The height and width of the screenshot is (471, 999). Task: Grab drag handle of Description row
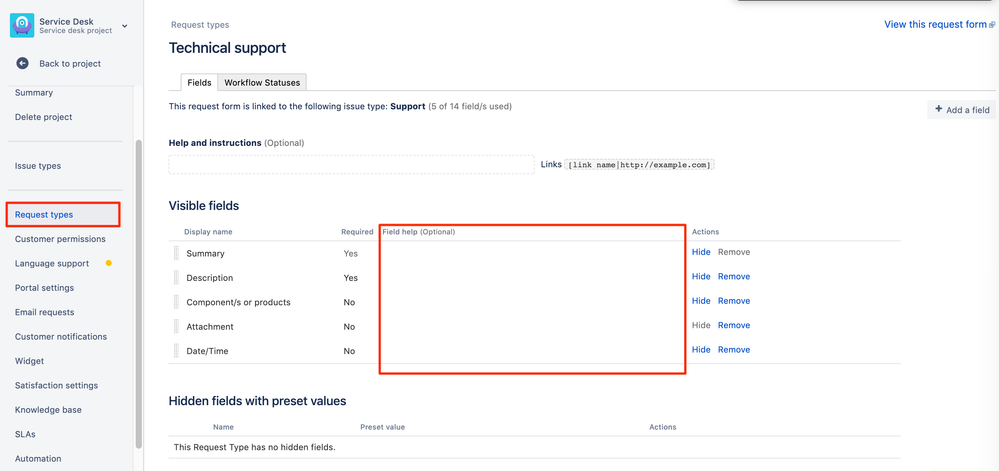176,277
